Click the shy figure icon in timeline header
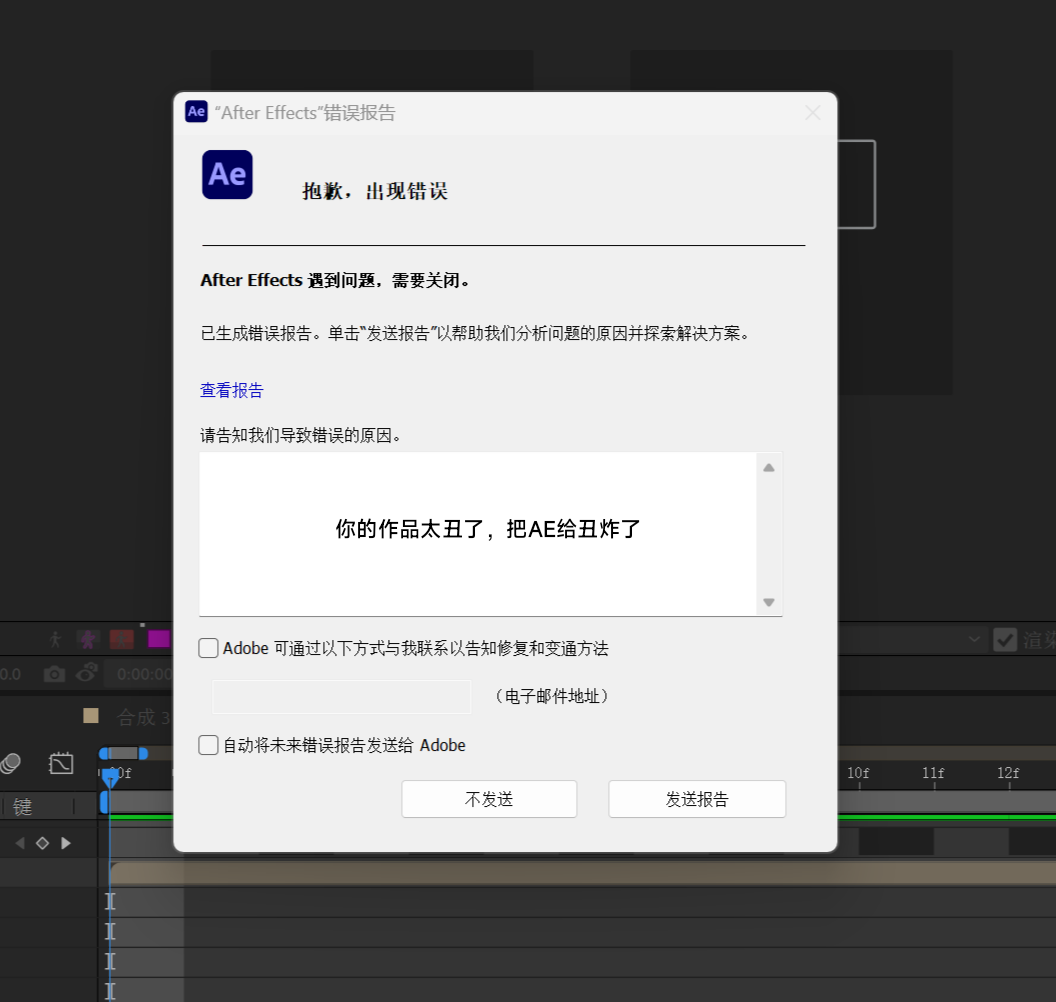Image resolution: width=1056 pixels, height=1002 pixels. point(55,639)
